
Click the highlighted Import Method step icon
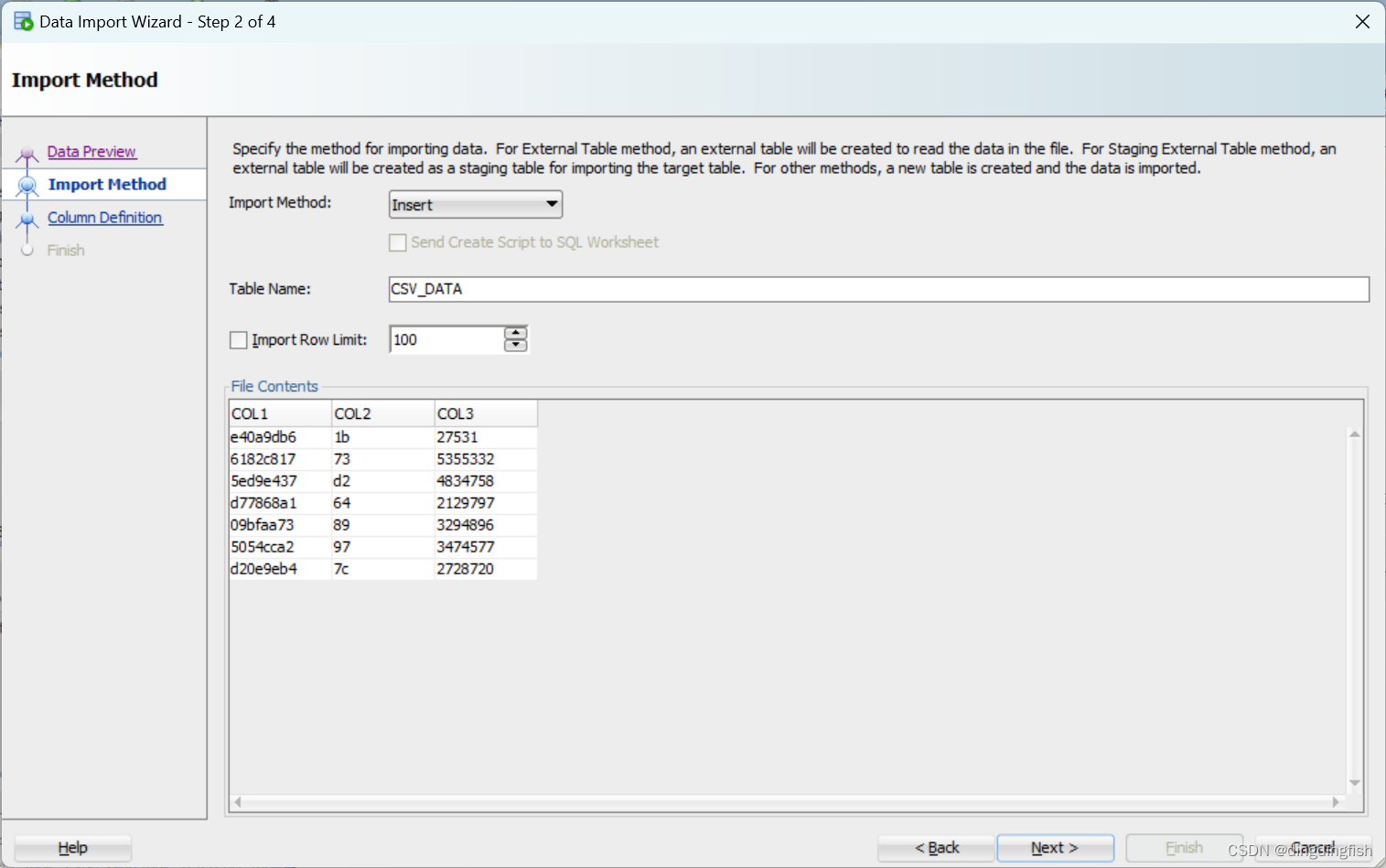[27, 184]
